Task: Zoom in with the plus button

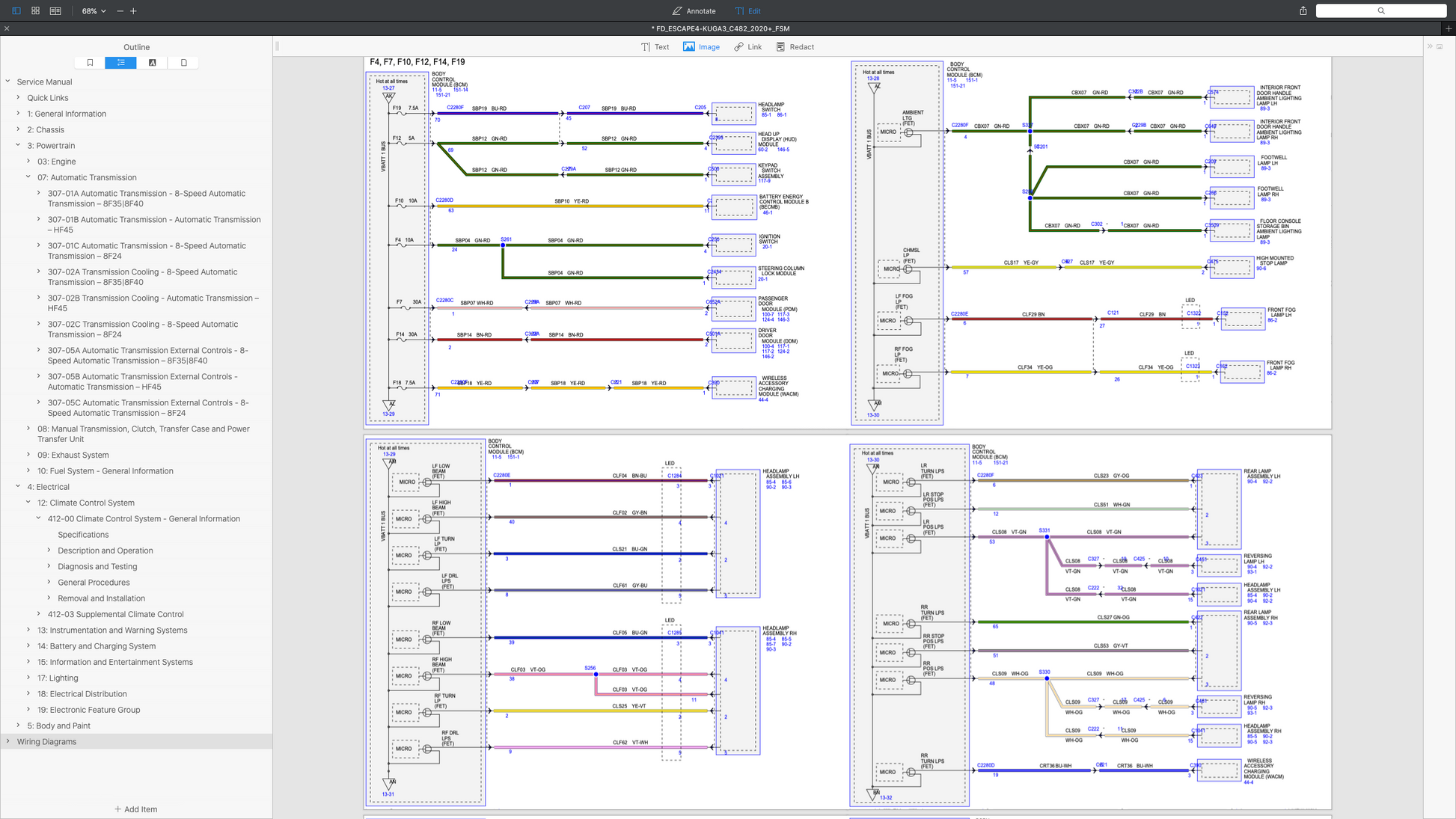Action: click(133, 11)
